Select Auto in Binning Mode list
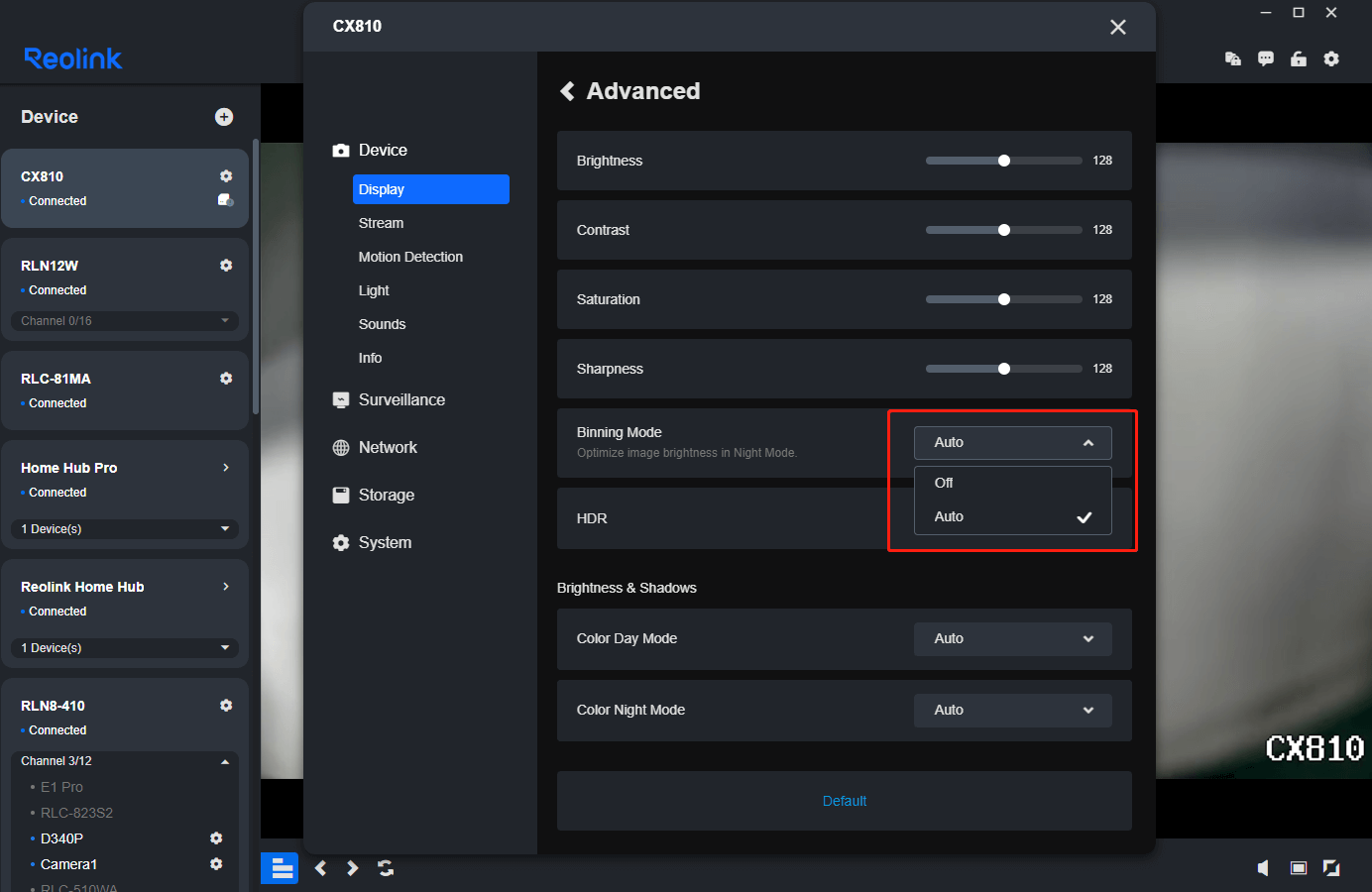The width and height of the screenshot is (1372, 892). point(1013,516)
